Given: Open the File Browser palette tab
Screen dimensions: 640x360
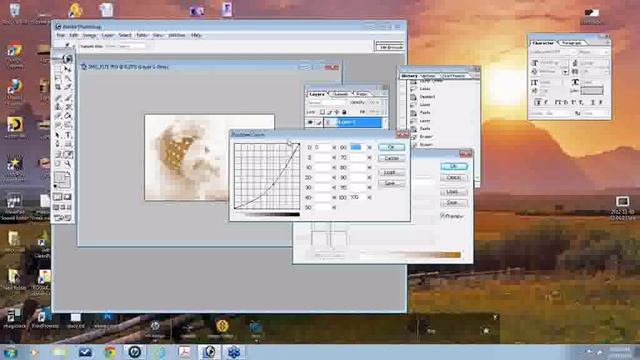Looking at the screenshot, I should coord(390,47).
